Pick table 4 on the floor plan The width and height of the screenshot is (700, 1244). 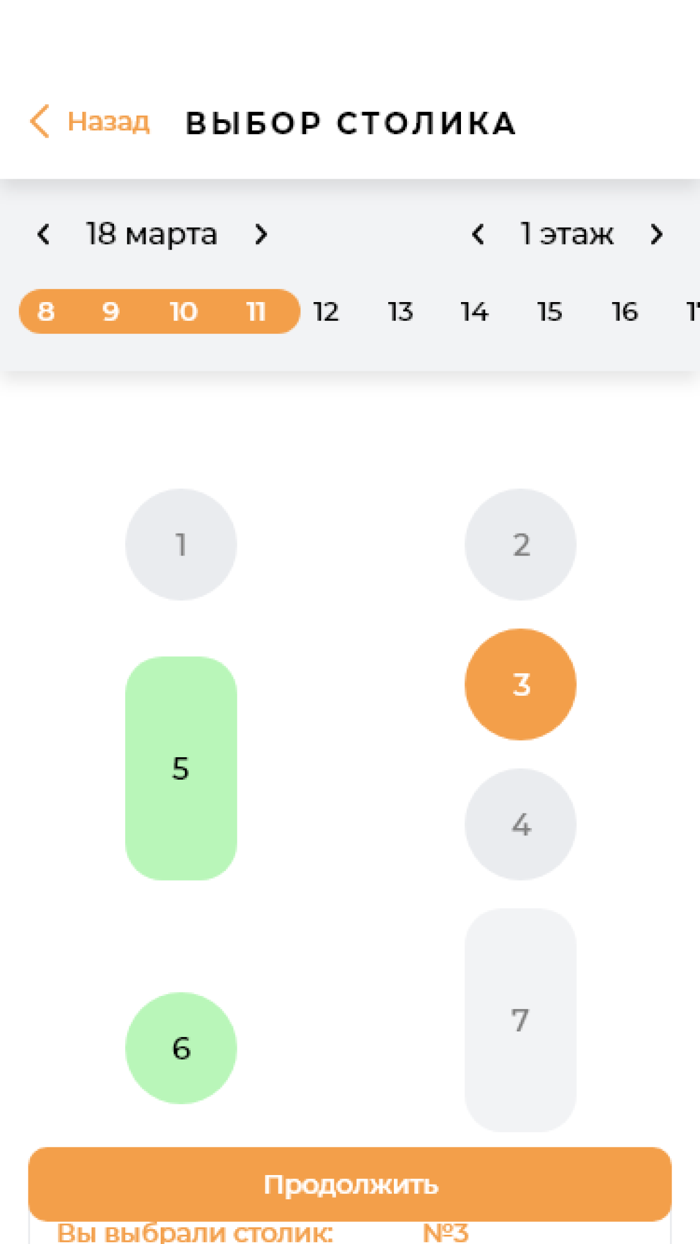click(521, 825)
